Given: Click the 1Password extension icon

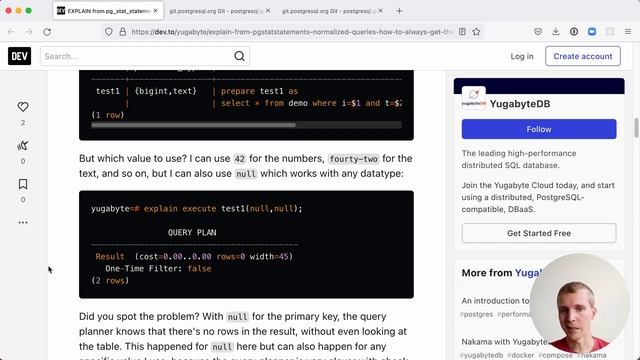Looking at the screenshot, I should 574,31.
